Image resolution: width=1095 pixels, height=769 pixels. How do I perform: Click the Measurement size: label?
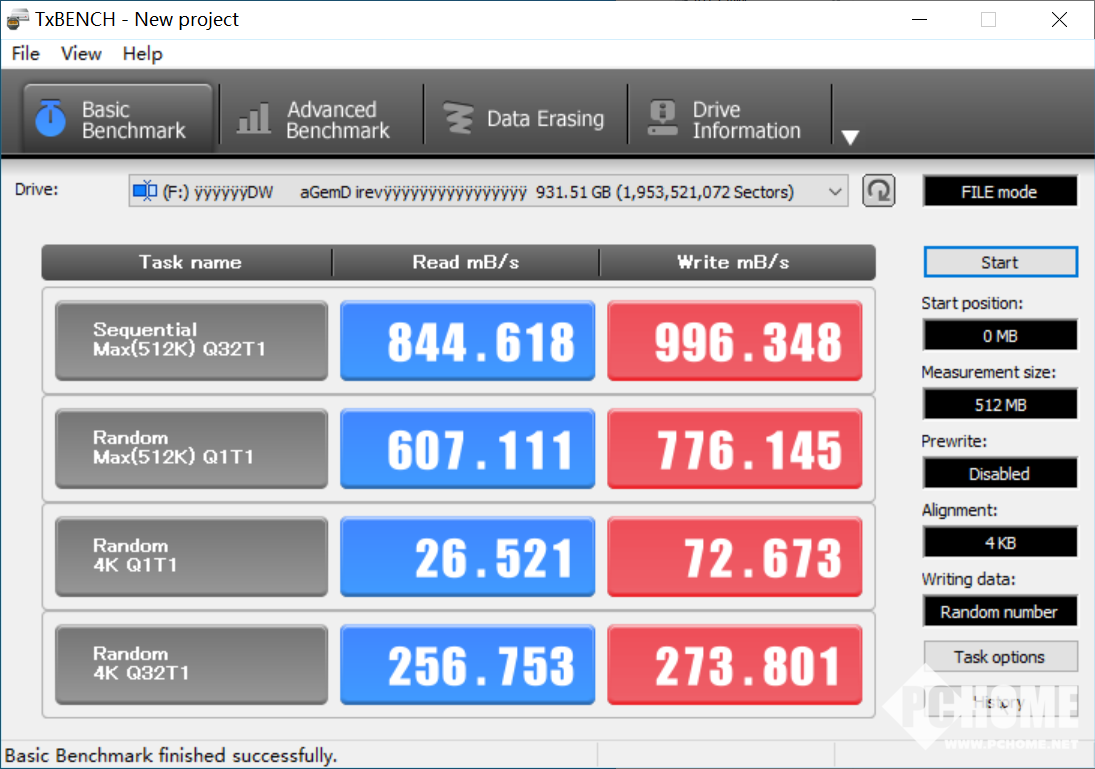tap(988, 372)
